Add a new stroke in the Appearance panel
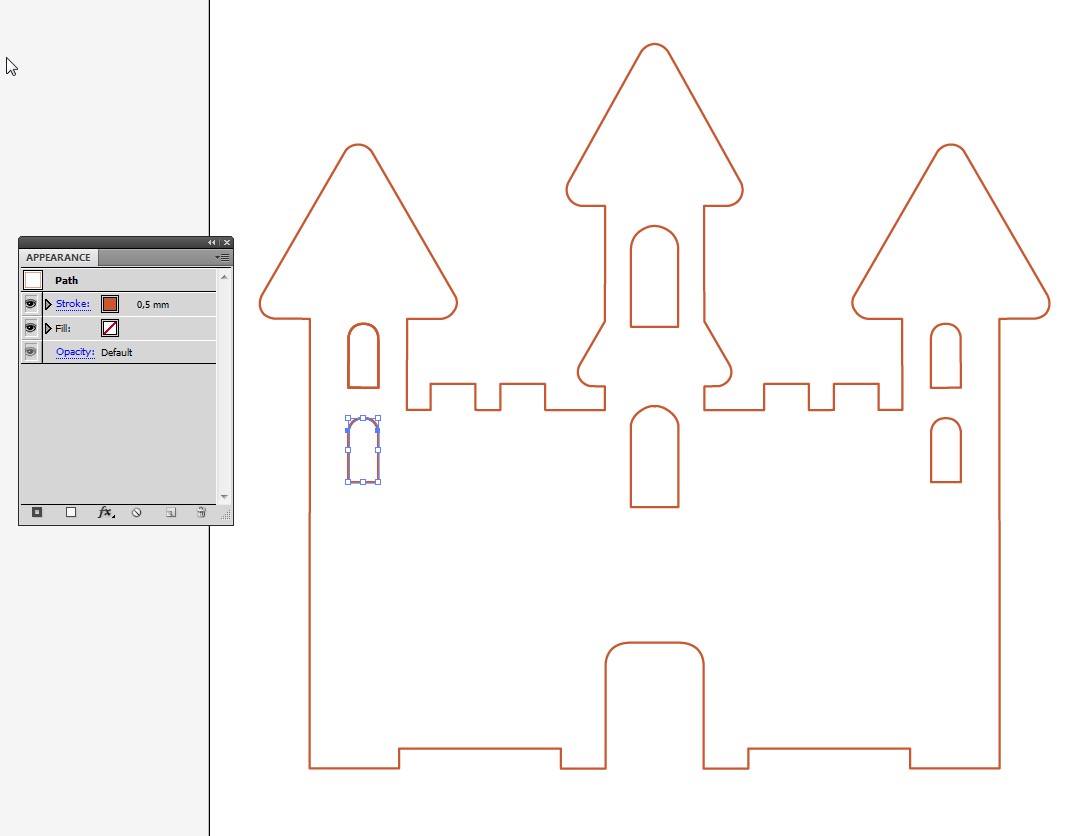This screenshot has height=836, width=1086. pos(37,512)
